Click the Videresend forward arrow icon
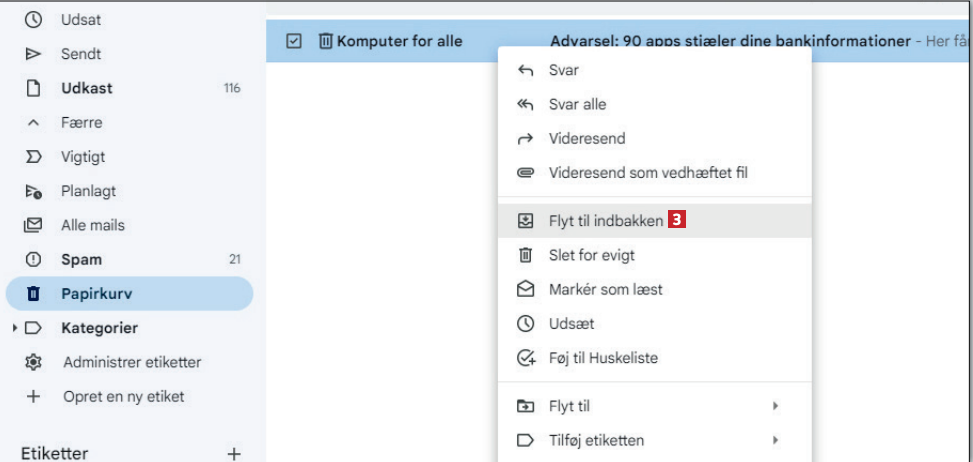The image size is (973, 462). 525,139
